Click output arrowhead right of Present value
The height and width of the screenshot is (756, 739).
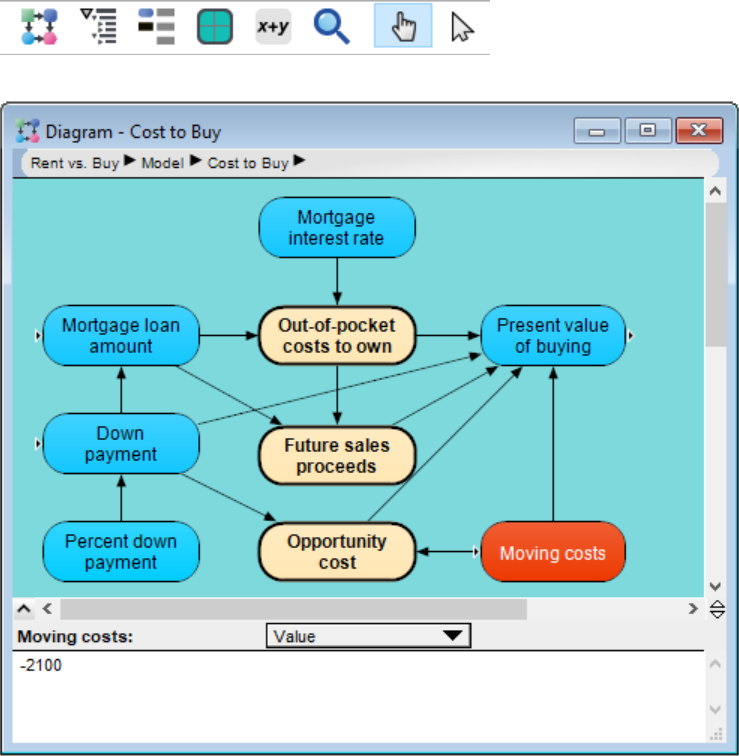(x=631, y=336)
